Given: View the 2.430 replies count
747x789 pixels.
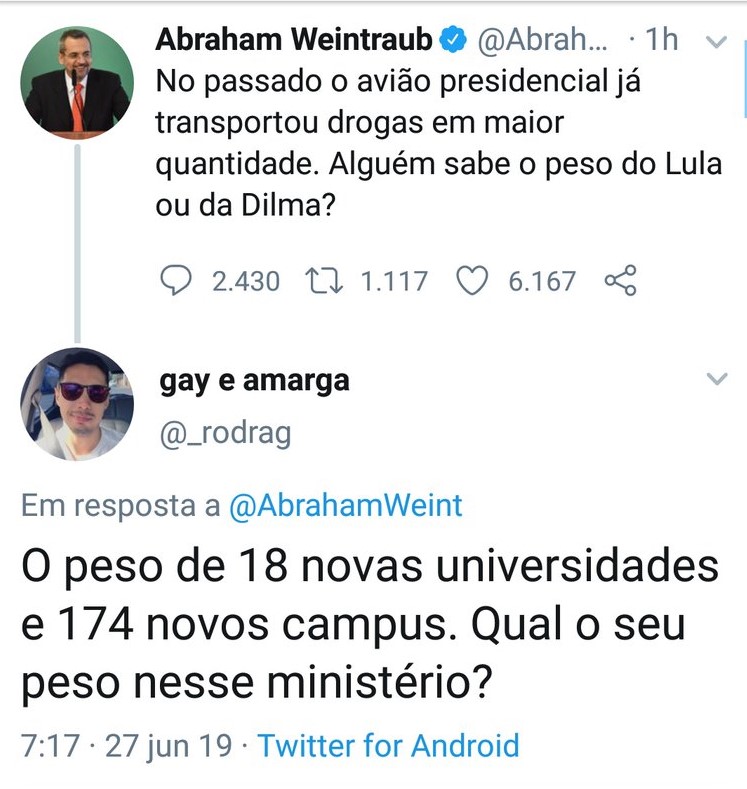Looking at the screenshot, I should pyautogui.click(x=246, y=281).
